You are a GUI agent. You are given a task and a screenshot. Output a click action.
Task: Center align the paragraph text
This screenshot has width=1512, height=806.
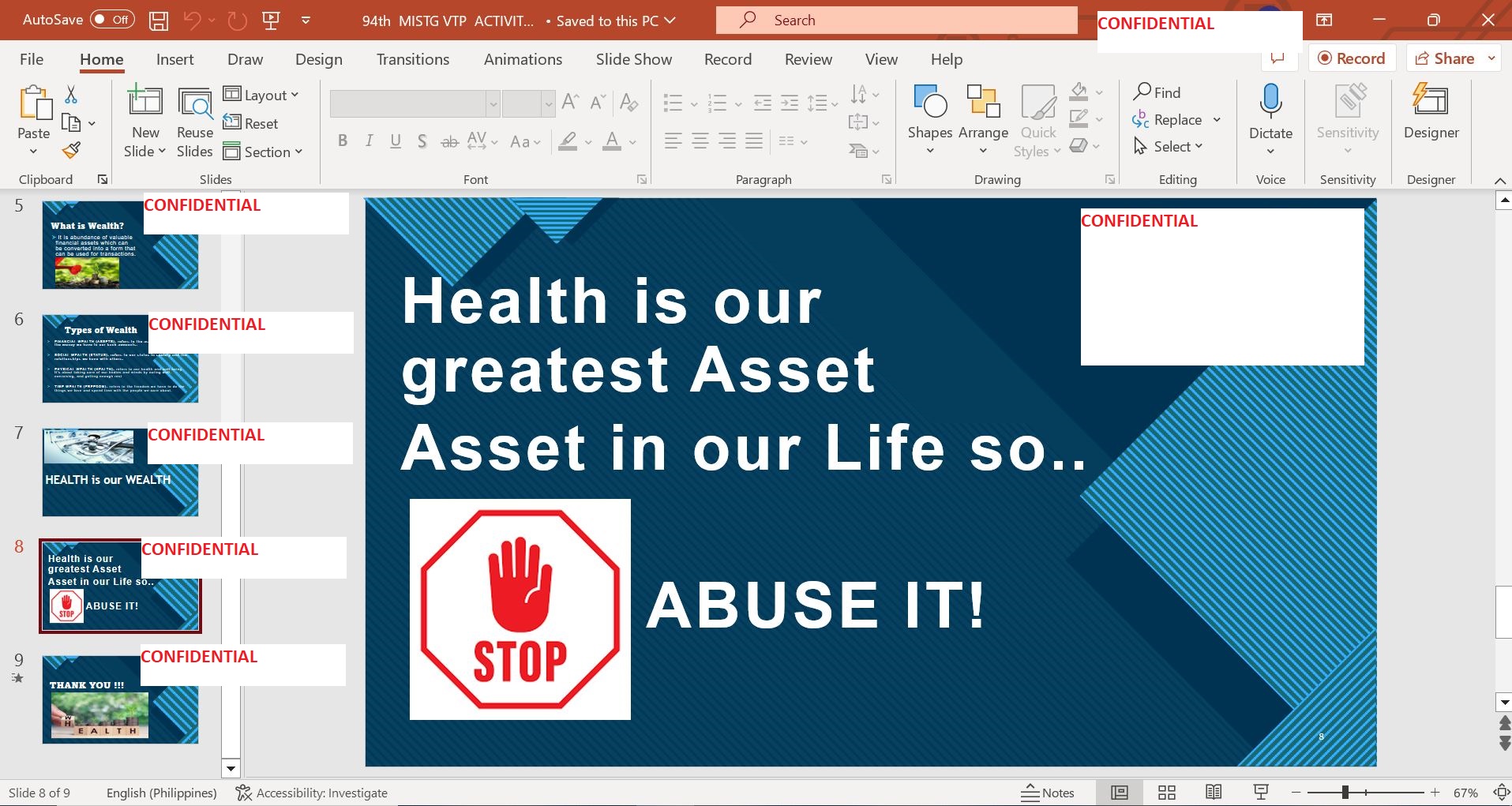[x=700, y=141]
